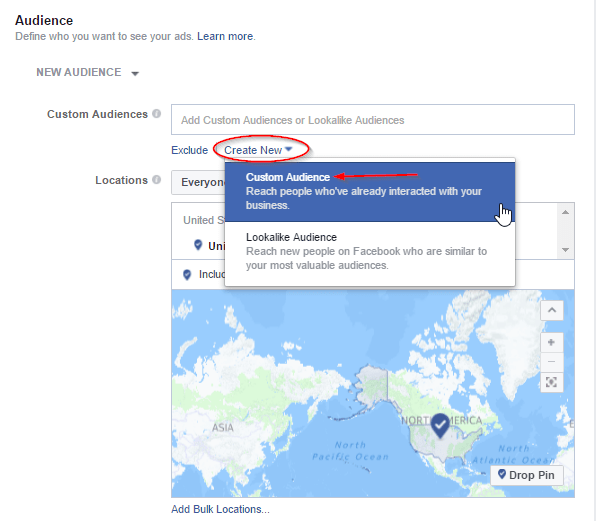Viewport: 596px width, 521px height.
Task: Zoom in the map with plus icon
Action: [x=552, y=342]
